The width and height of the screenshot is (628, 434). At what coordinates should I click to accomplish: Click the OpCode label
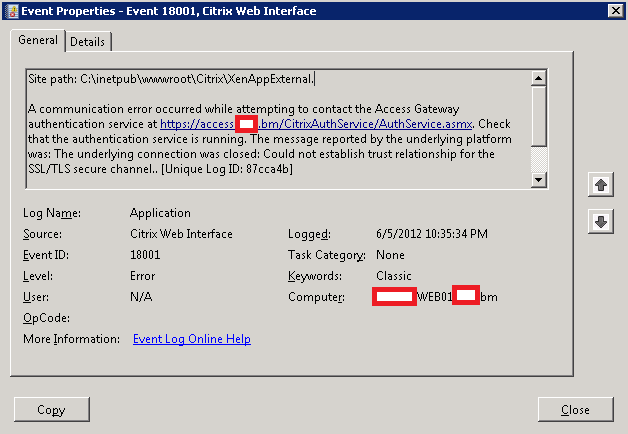(46, 318)
